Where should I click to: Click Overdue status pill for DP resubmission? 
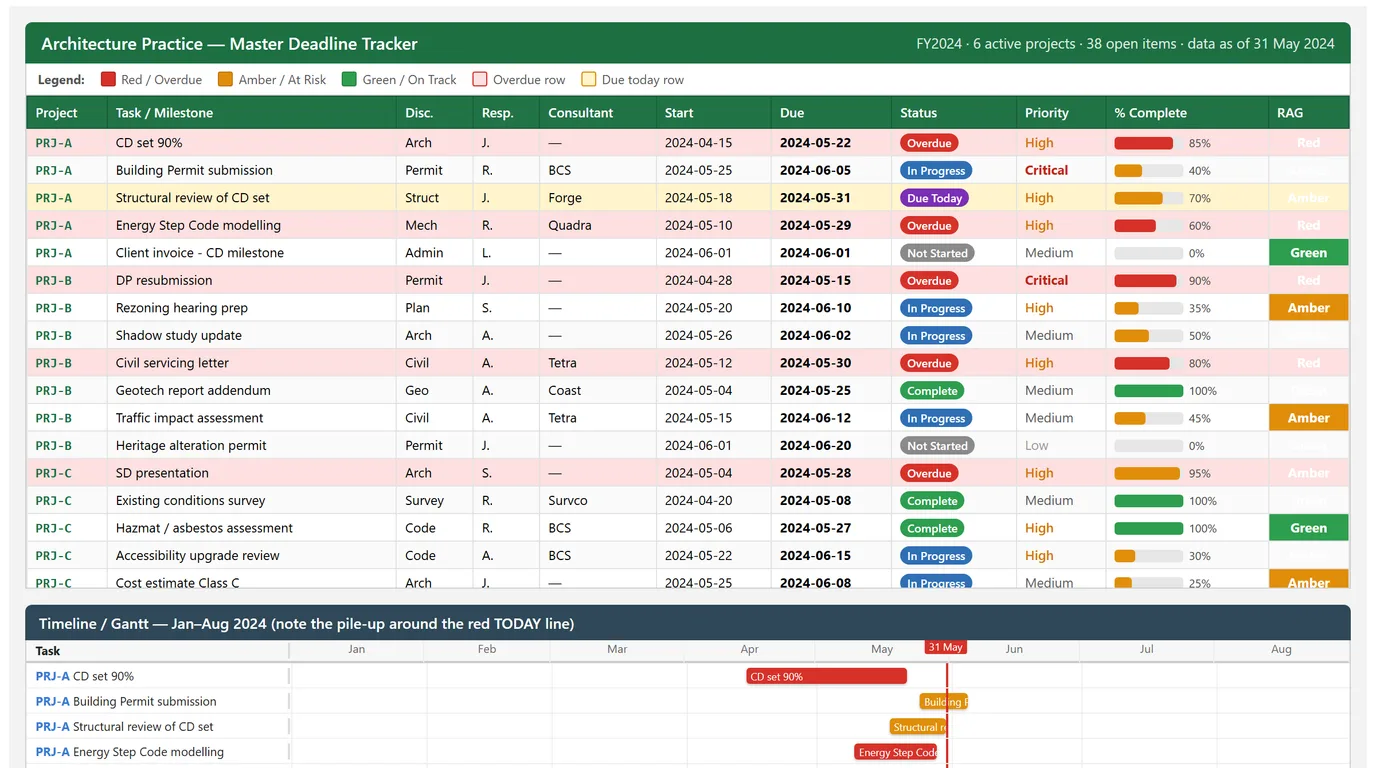pyautogui.click(x=929, y=281)
